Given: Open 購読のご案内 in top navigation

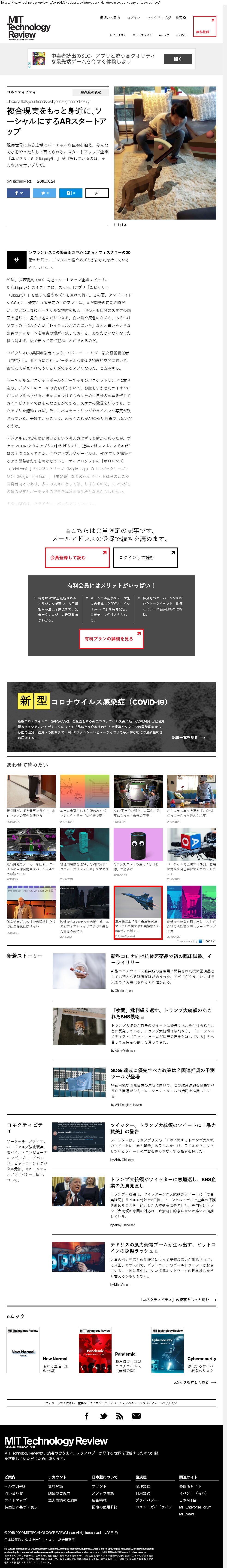Looking at the screenshot, I should point(110,18).
